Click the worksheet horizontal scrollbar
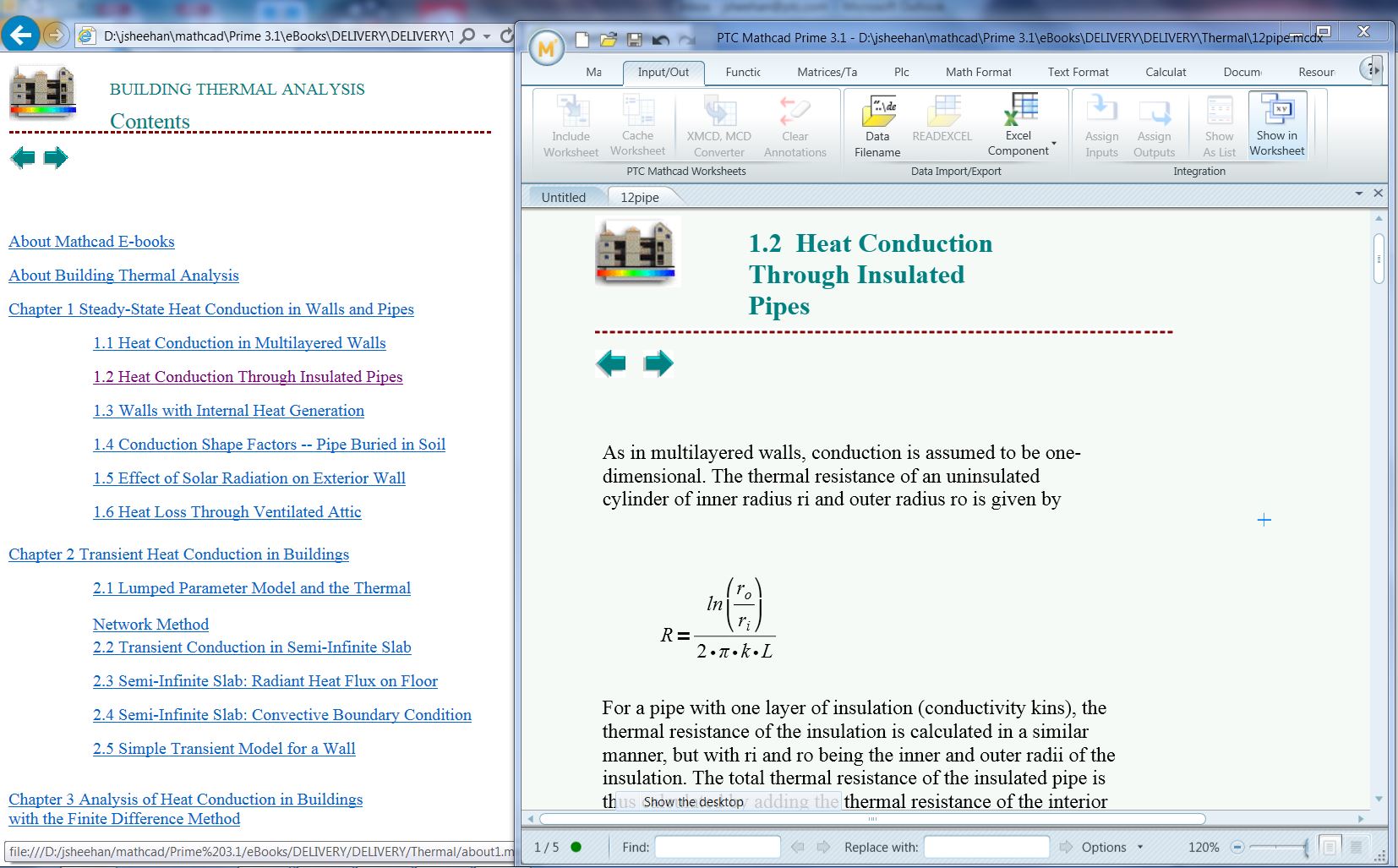The width and height of the screenshot is (1398, 868). pos(872,818)
